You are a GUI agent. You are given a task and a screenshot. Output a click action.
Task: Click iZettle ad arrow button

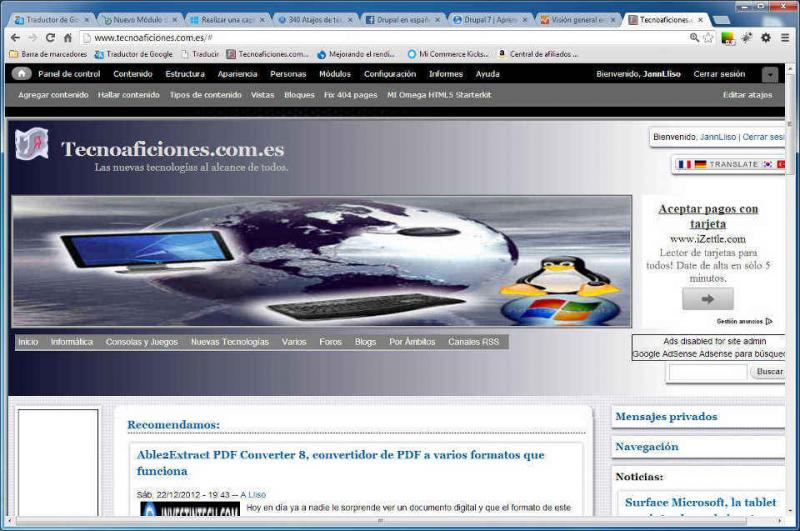pos(708,299)
